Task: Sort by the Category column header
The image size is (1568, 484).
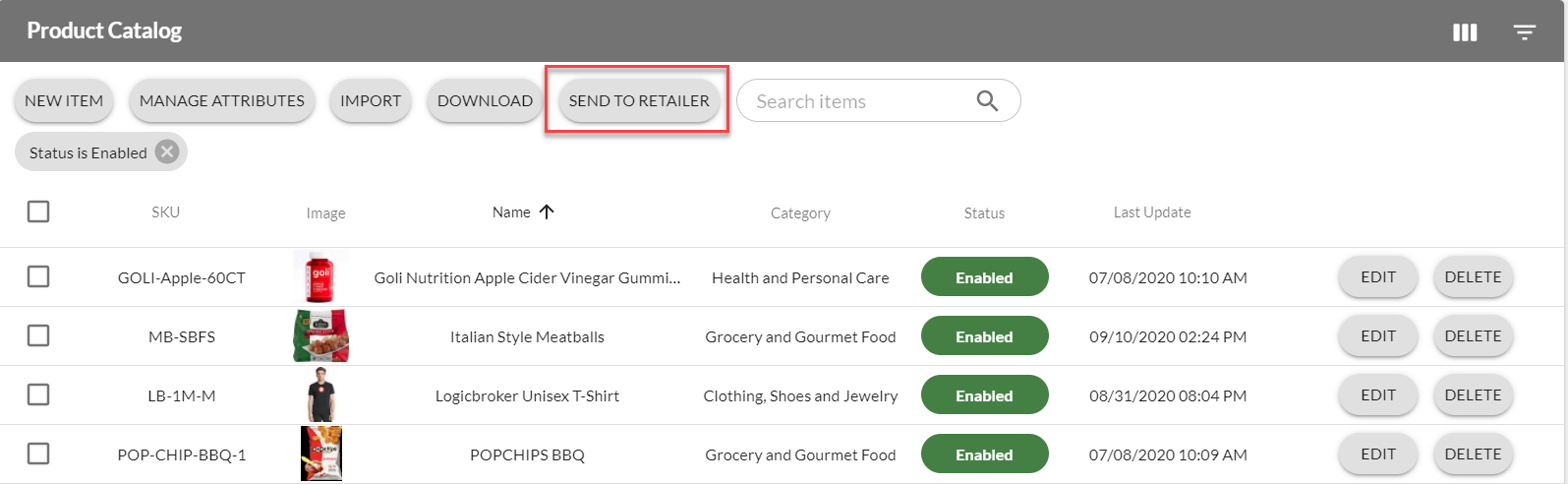Action: (800, 212)
